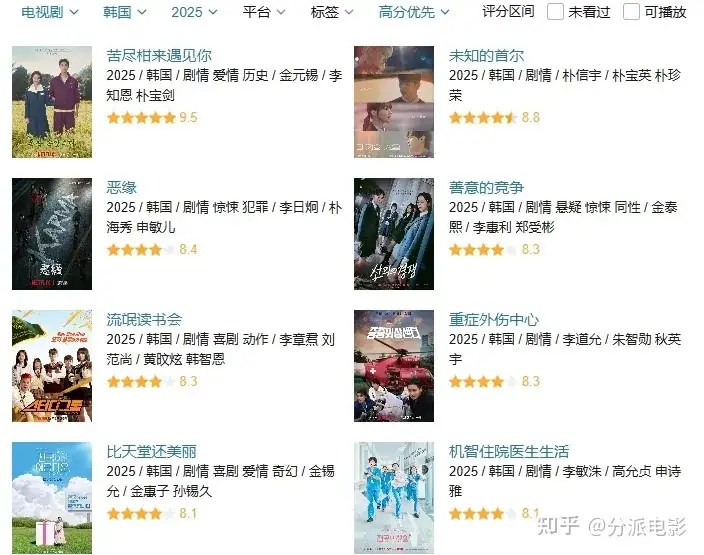
Task: Open the 未知的首尔 poster thumbnail
Action: pos(394,102)
